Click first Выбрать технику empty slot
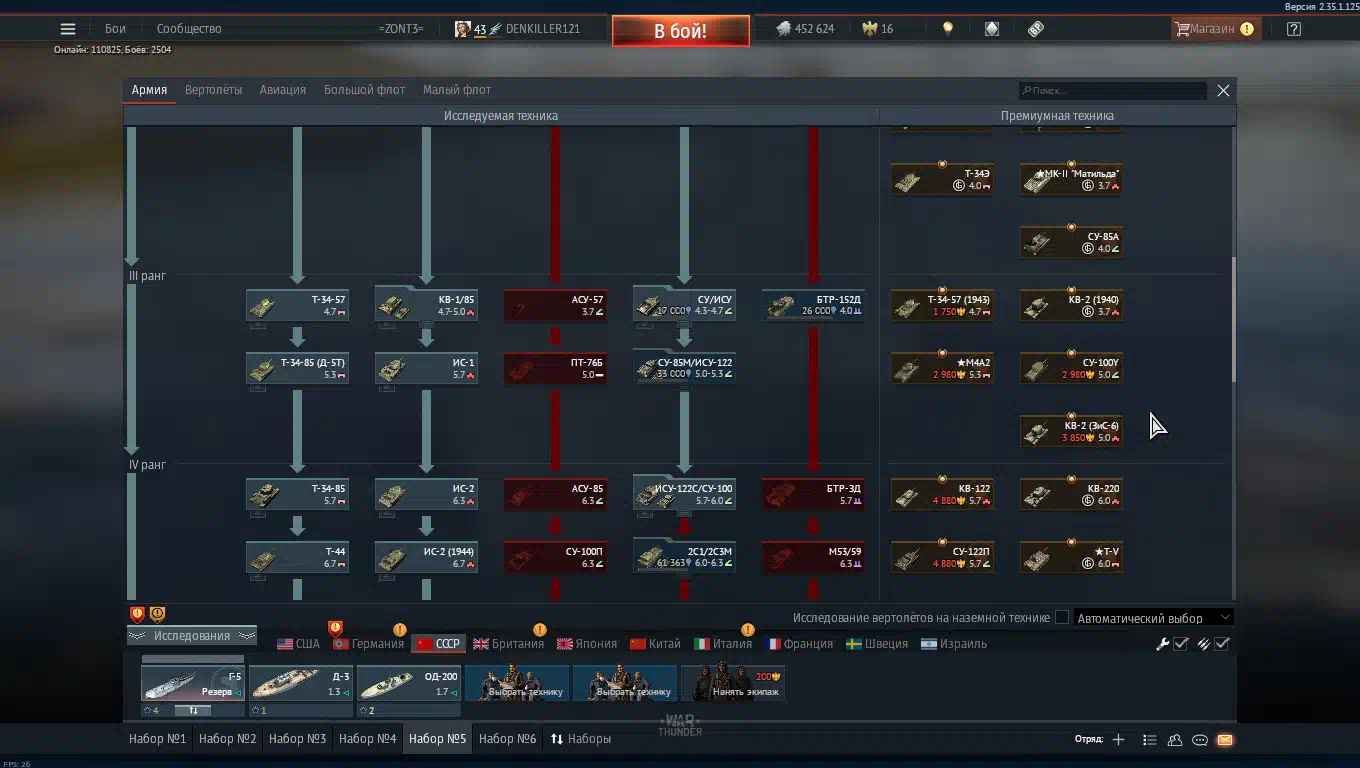1360x768 pixels. (x=517, y=683)
